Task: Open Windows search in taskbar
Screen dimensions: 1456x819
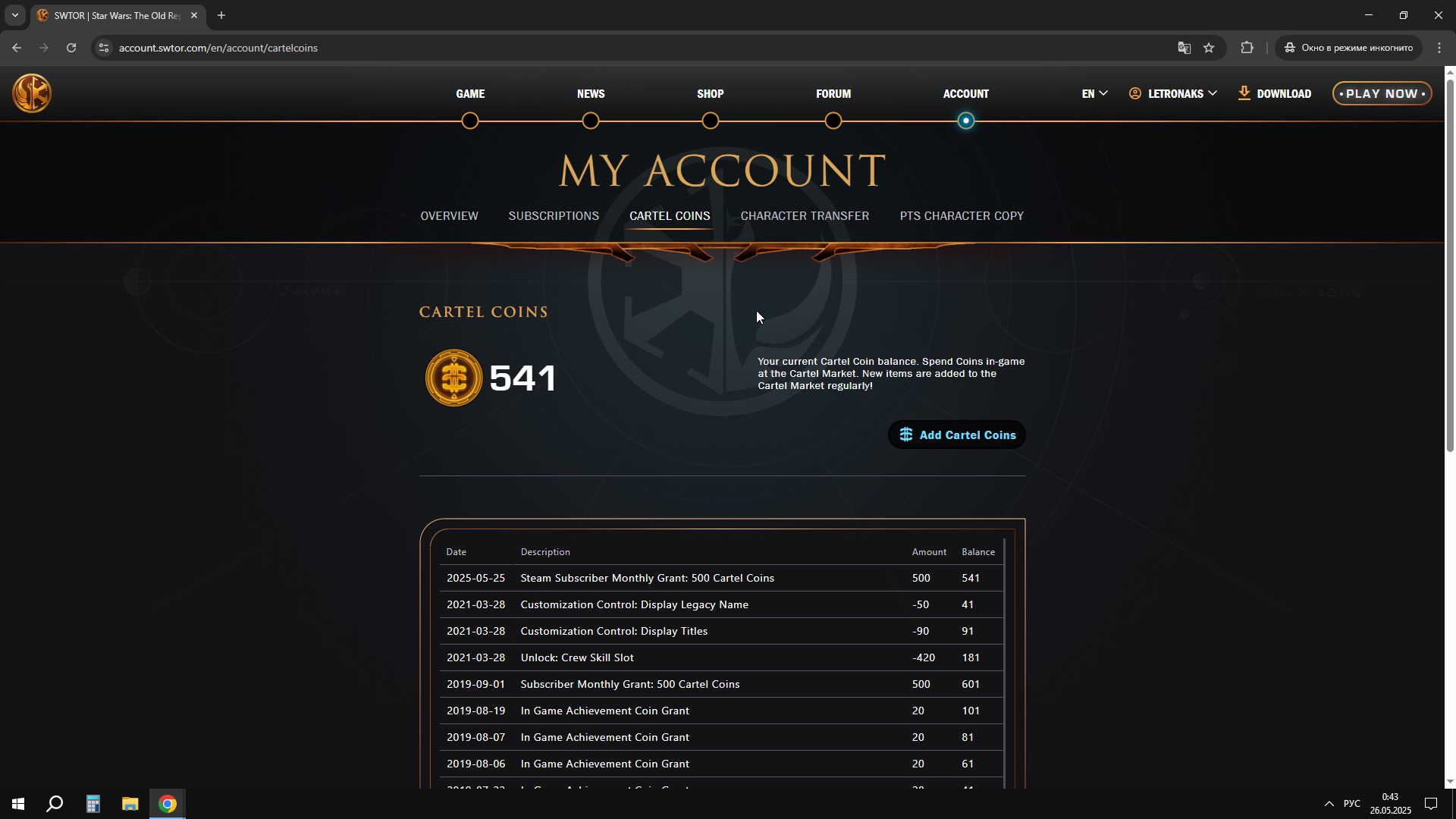Action: [x=55, y=804]
